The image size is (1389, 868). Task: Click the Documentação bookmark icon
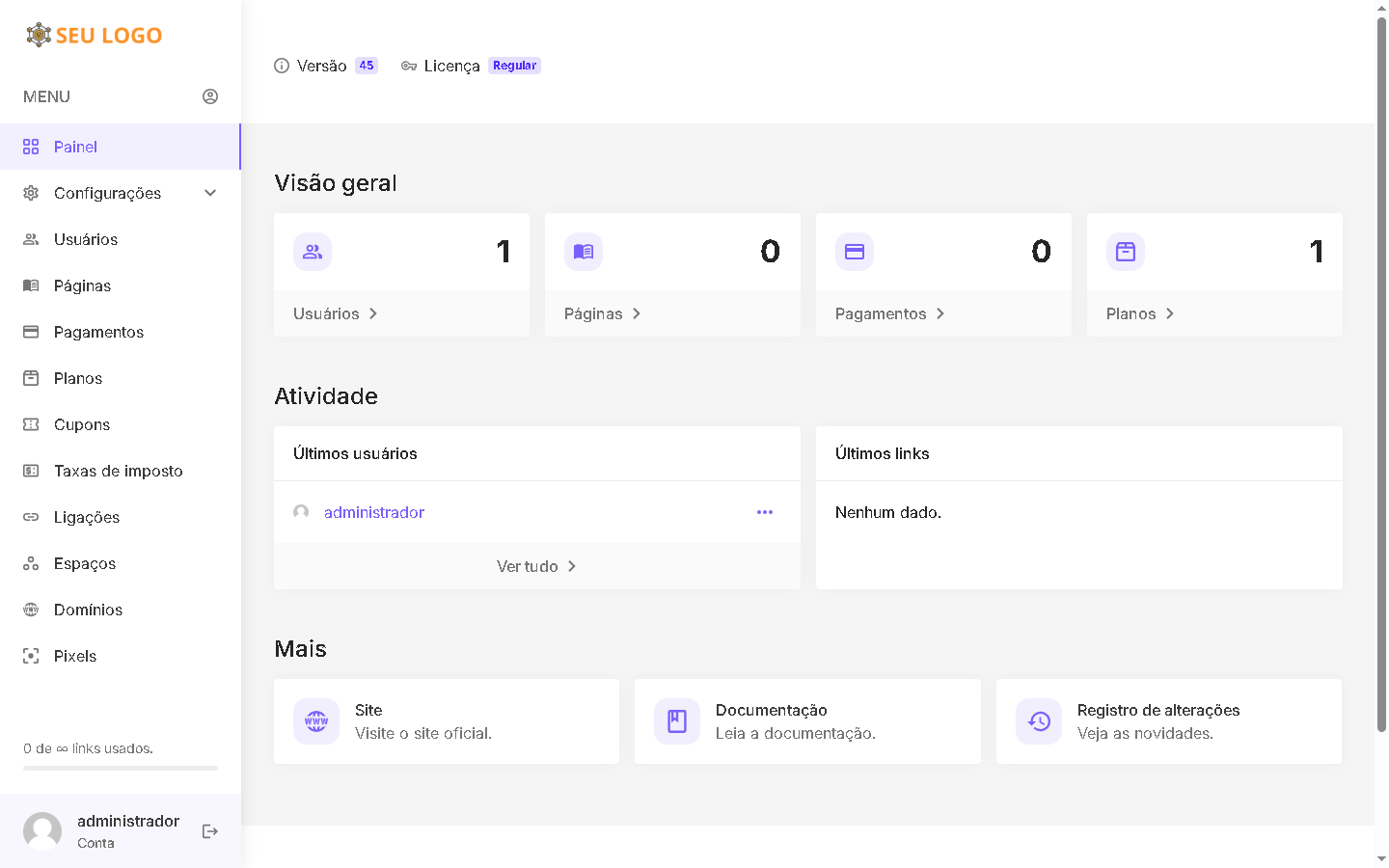pyautogui.click(x=677, y=721)
